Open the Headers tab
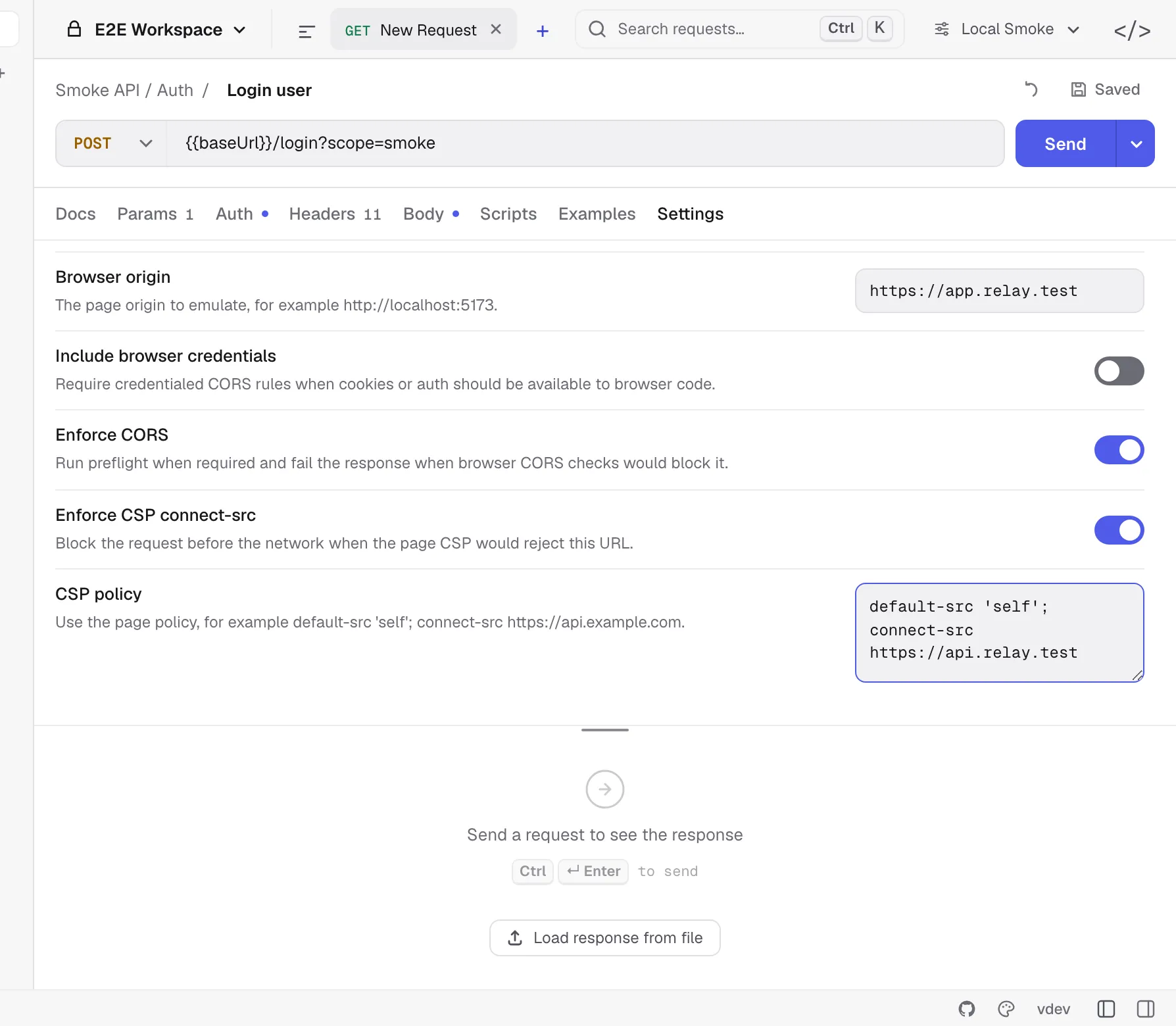This screenshot has width=1176, height=1026. 335,214
